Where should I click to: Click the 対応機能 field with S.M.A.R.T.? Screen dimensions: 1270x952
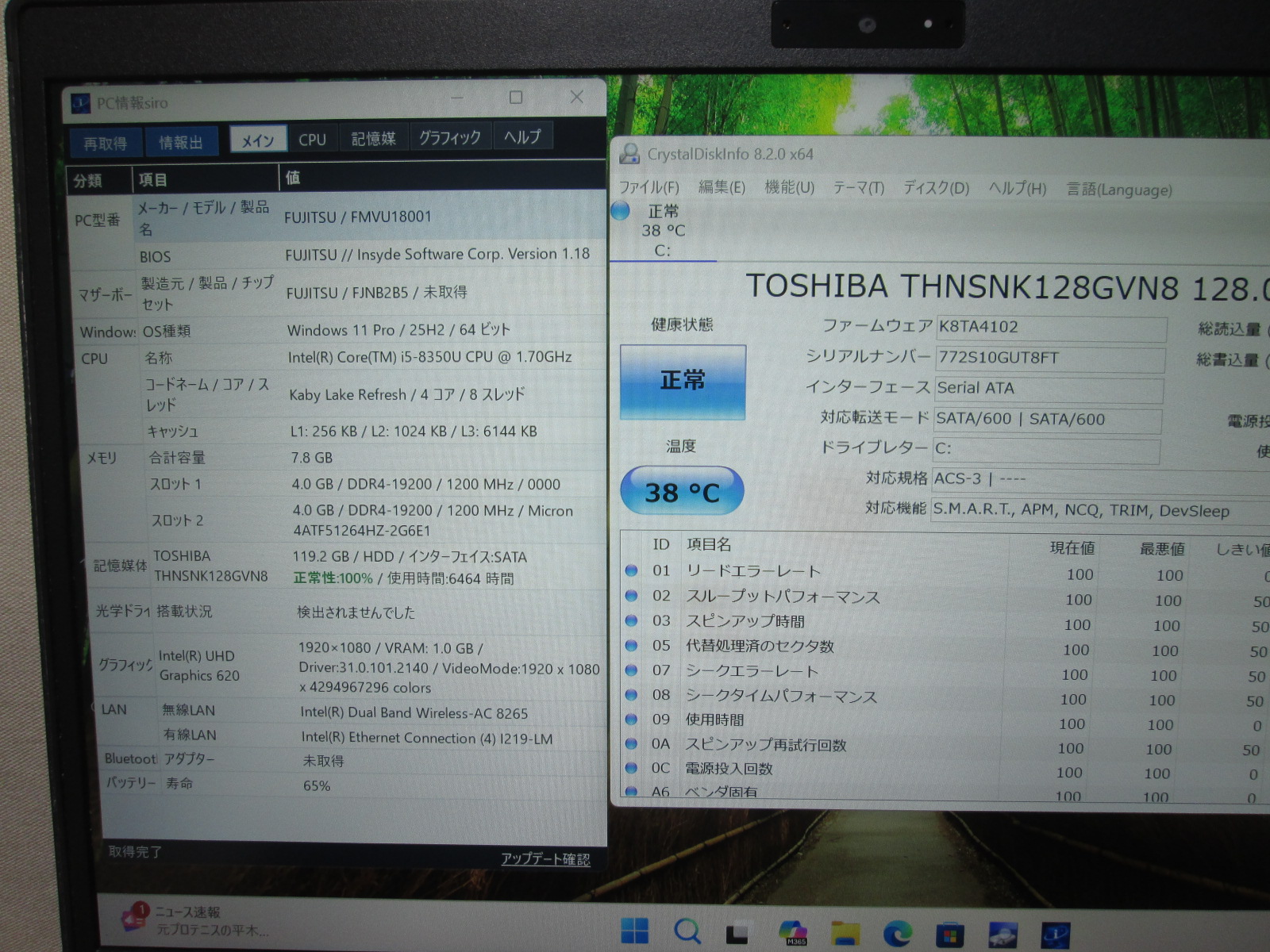(1099, 511)
